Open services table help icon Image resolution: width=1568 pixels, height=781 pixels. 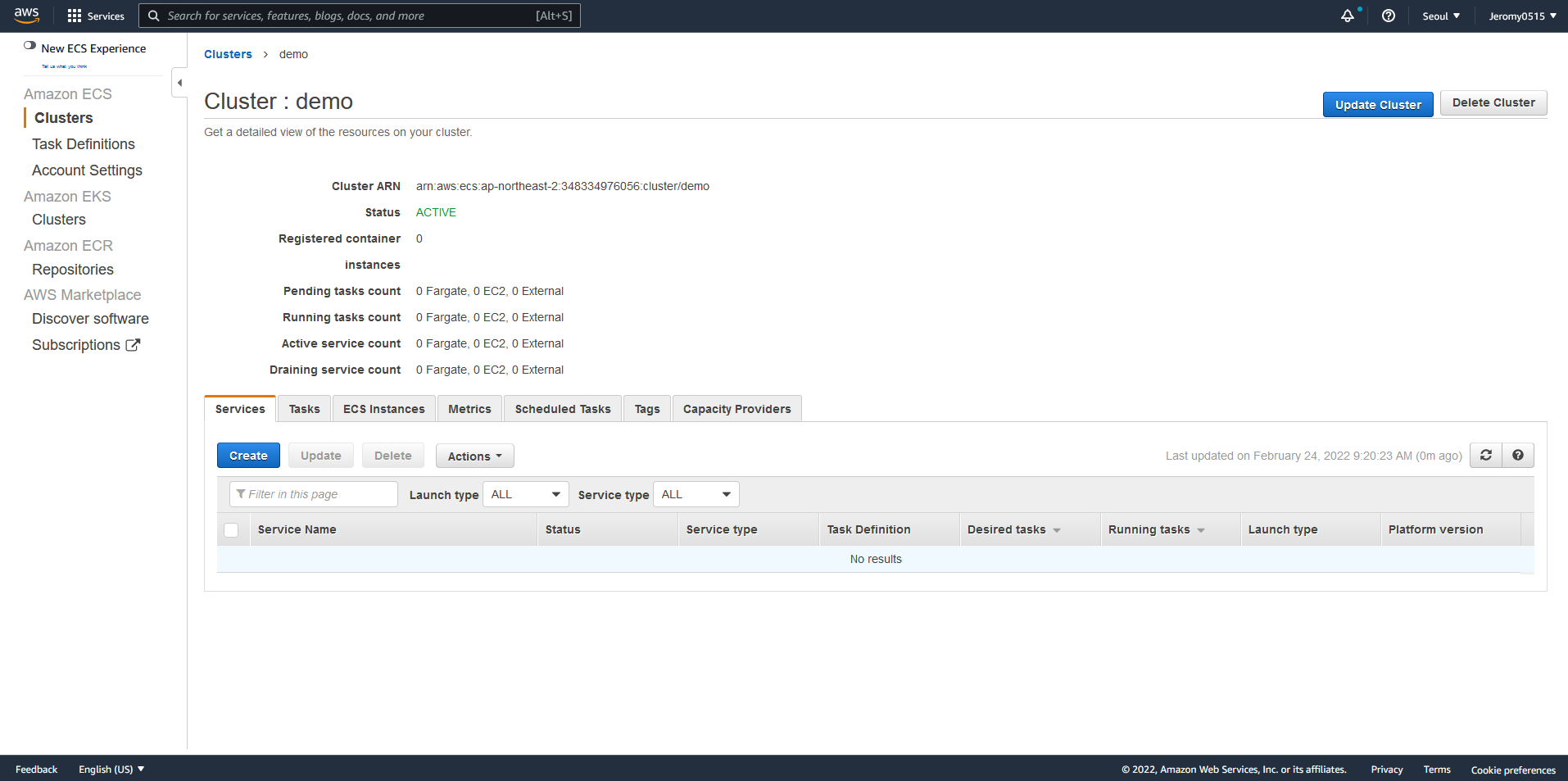point(1518,455)
